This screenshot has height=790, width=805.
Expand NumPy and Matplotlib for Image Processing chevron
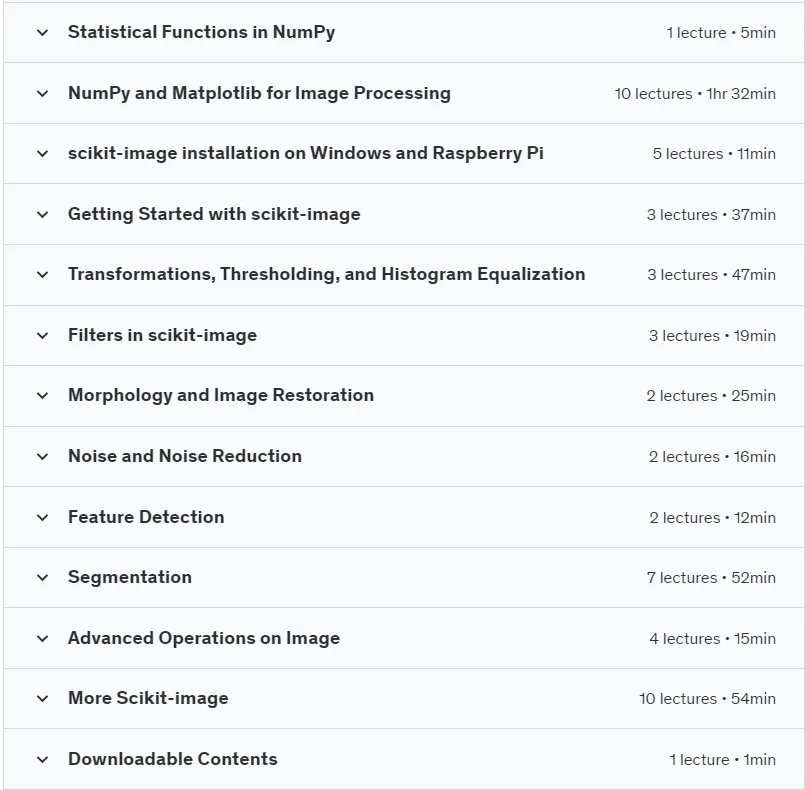tap(43, 94)
